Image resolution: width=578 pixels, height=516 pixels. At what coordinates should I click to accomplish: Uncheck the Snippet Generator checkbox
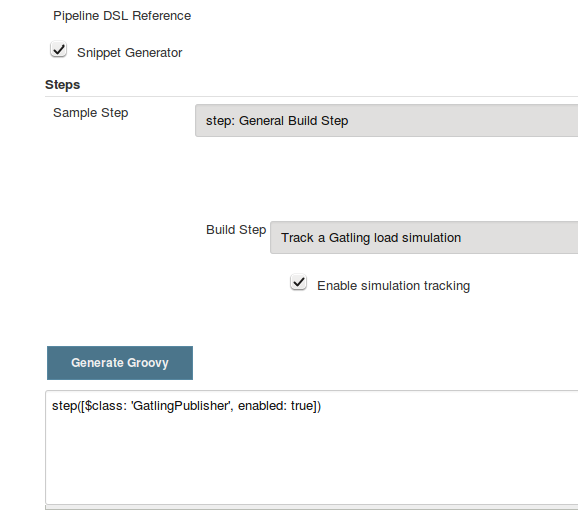coord(59,49)
